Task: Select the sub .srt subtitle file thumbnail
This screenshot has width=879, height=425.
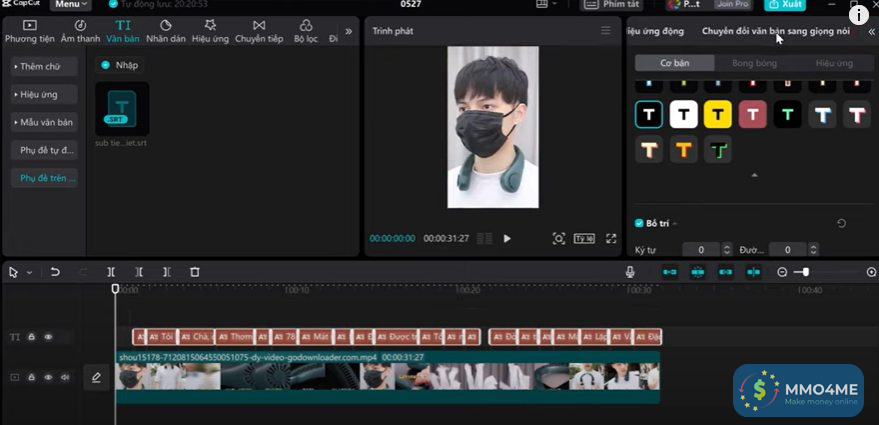Action: (122, 110)
